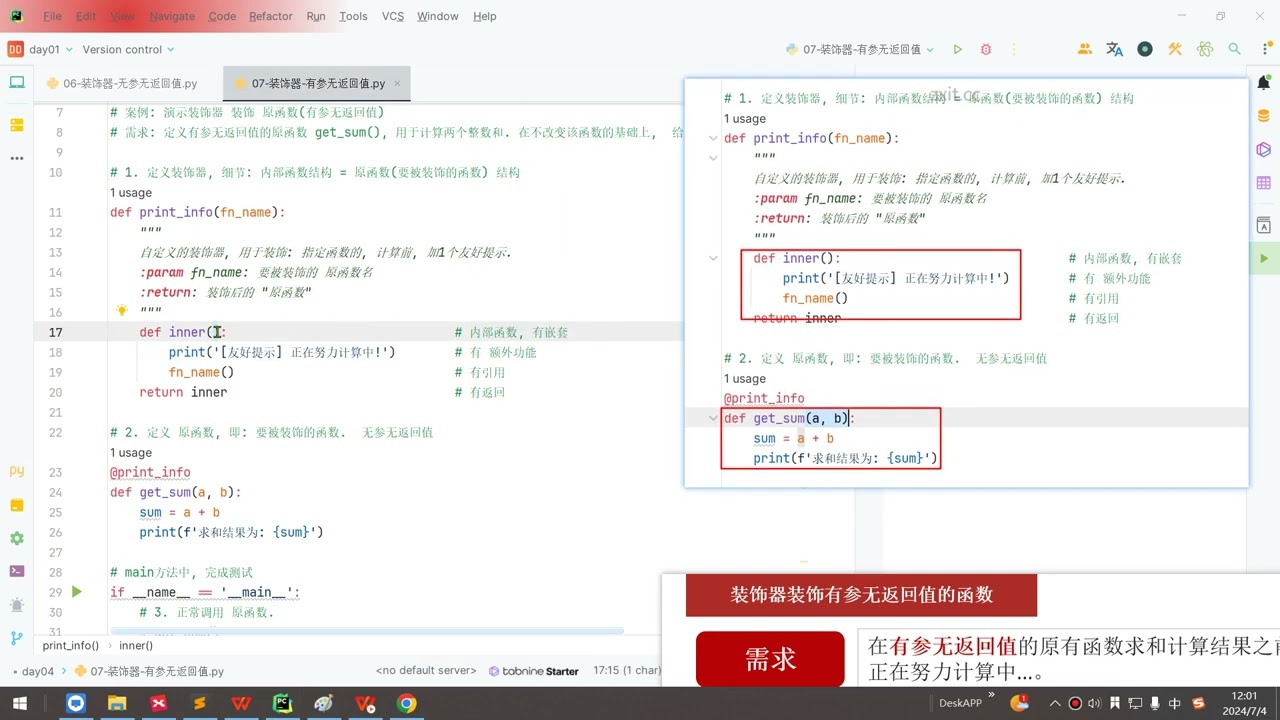Click the 17:15 caret position indicator

point(627,671)
